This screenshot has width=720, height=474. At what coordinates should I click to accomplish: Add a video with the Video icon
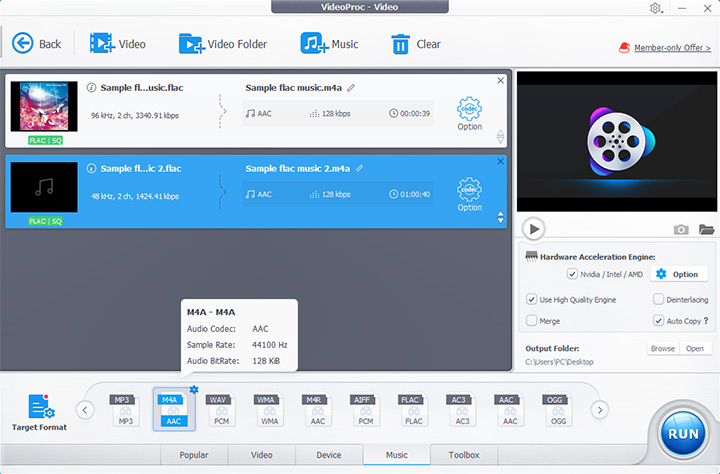[102, 44]
